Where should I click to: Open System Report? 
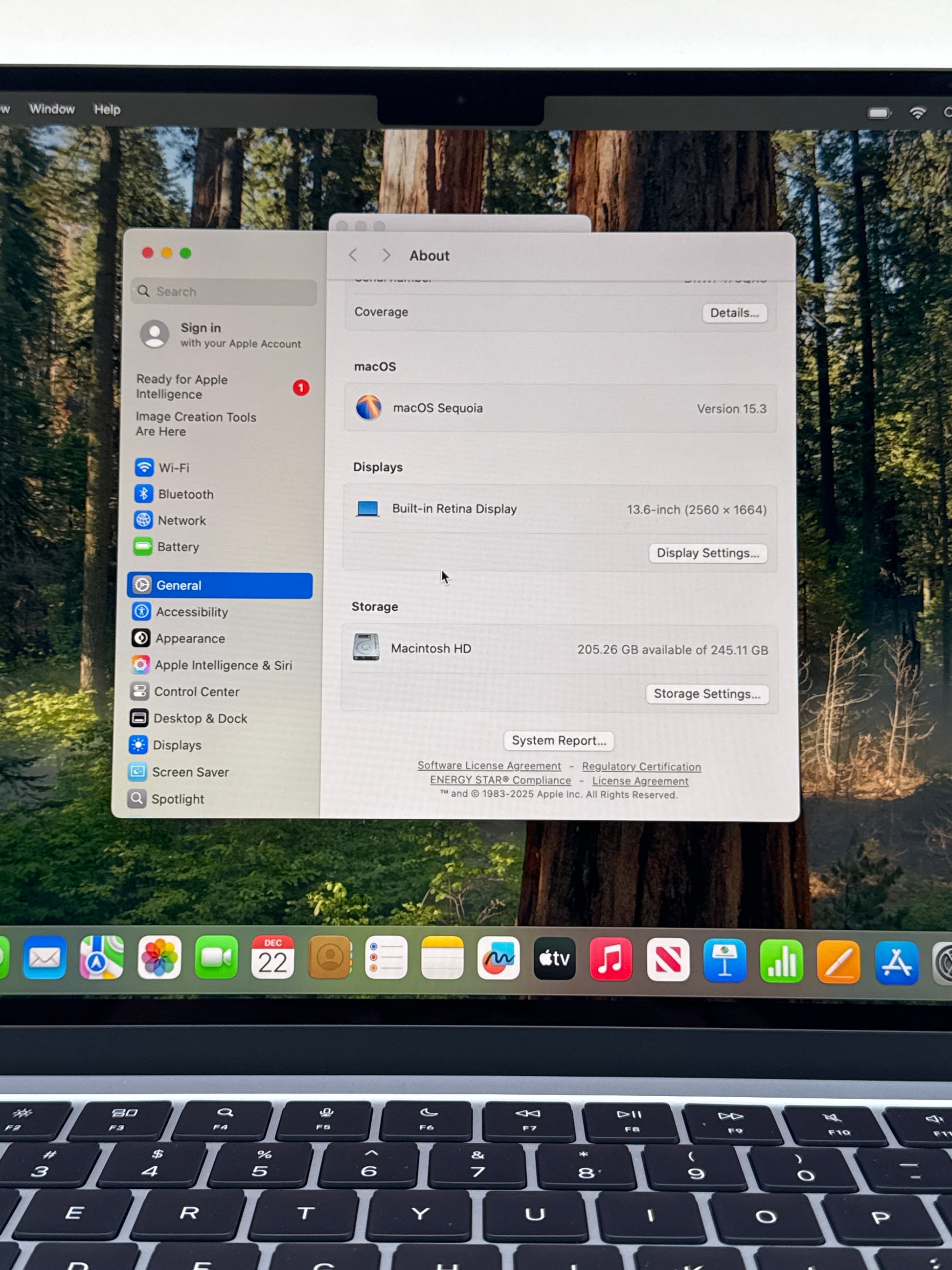click(x=558, y=740)
